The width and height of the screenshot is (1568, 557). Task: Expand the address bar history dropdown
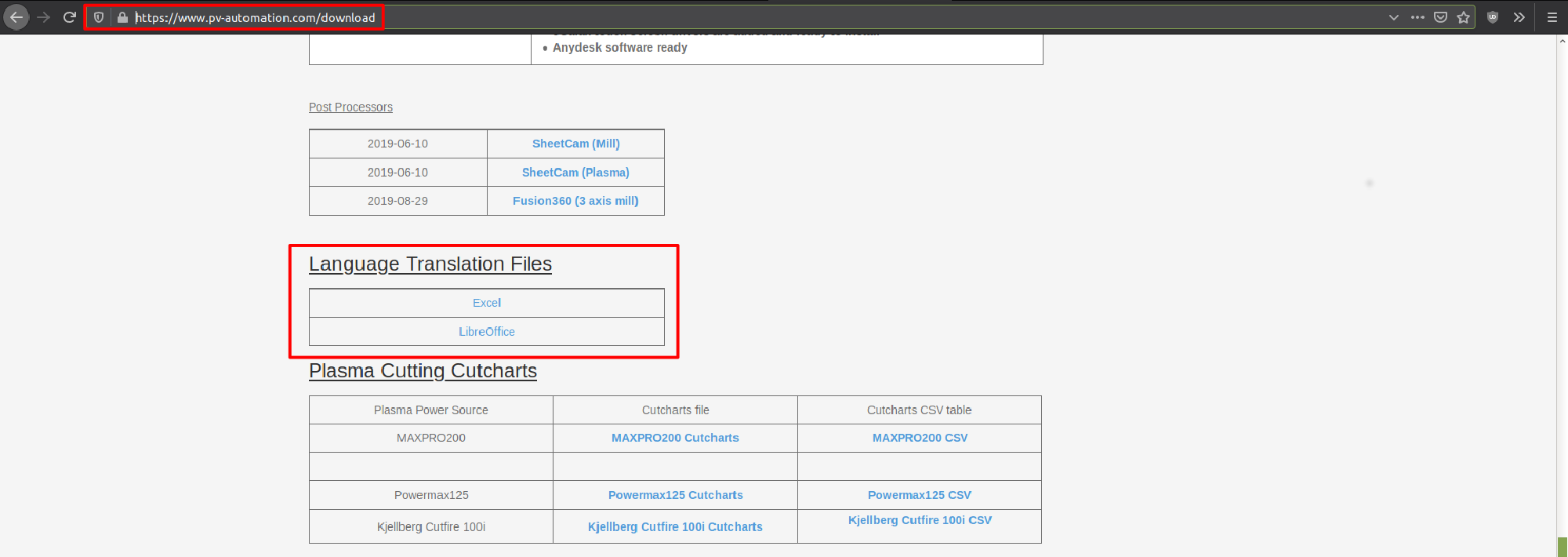click(1393, 17)
